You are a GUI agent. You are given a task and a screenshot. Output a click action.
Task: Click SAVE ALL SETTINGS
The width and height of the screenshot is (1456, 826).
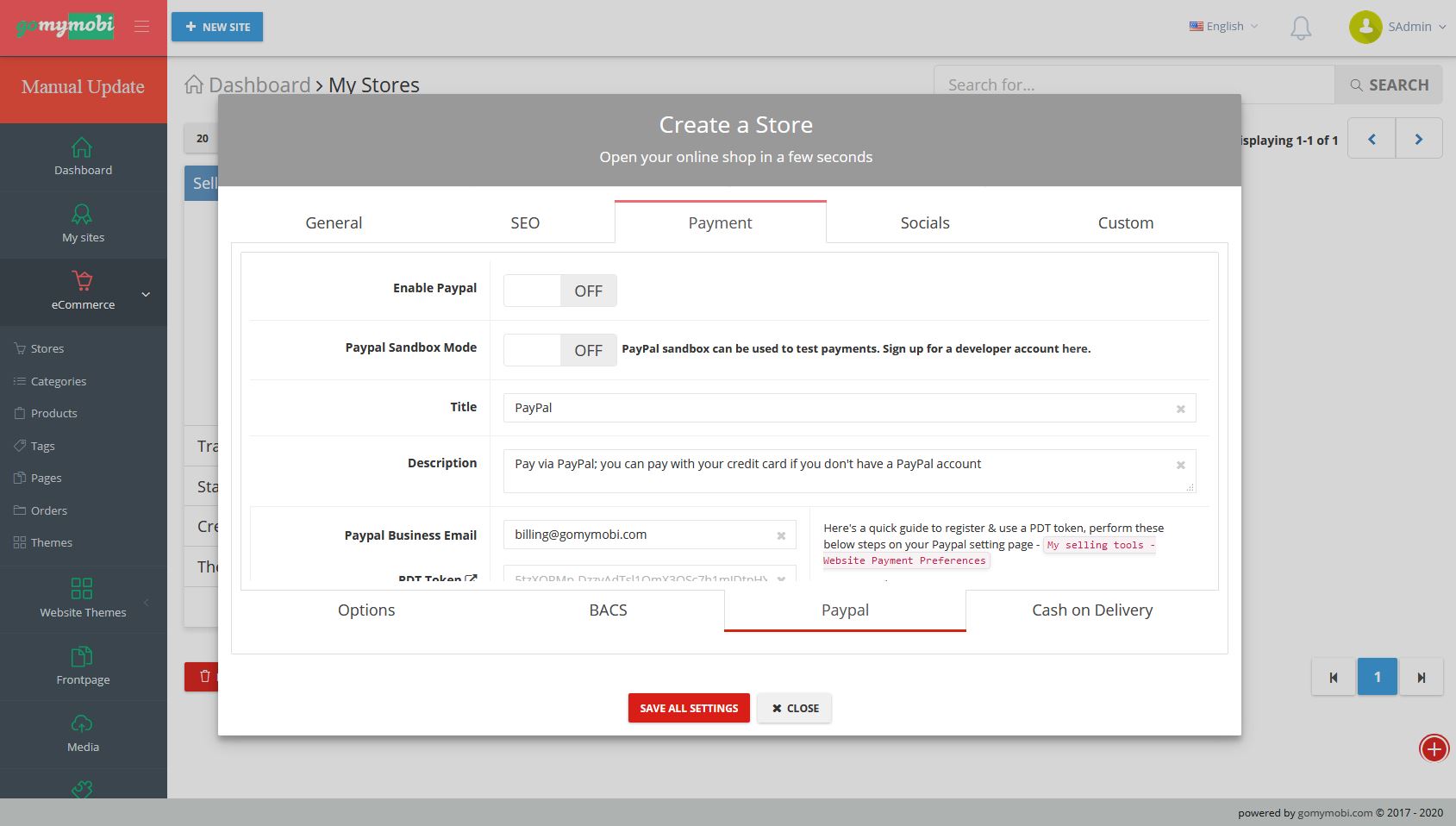689,708
